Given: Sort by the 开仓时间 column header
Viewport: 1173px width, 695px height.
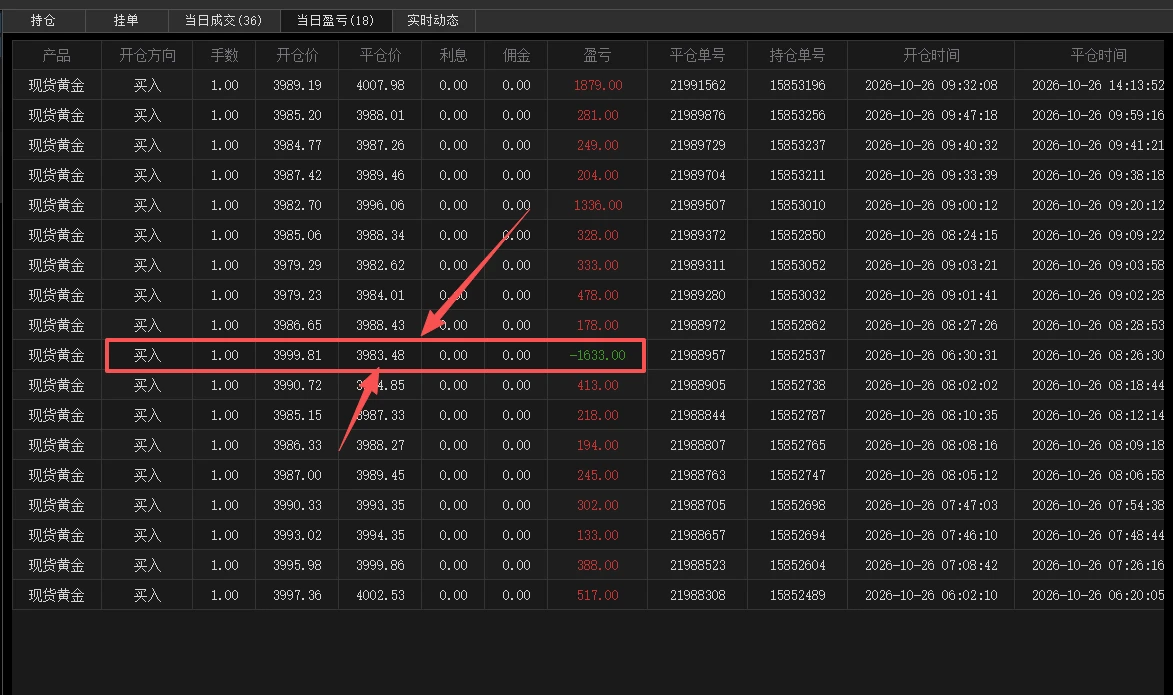Looking at the screenshot, I should click(931, 55).
